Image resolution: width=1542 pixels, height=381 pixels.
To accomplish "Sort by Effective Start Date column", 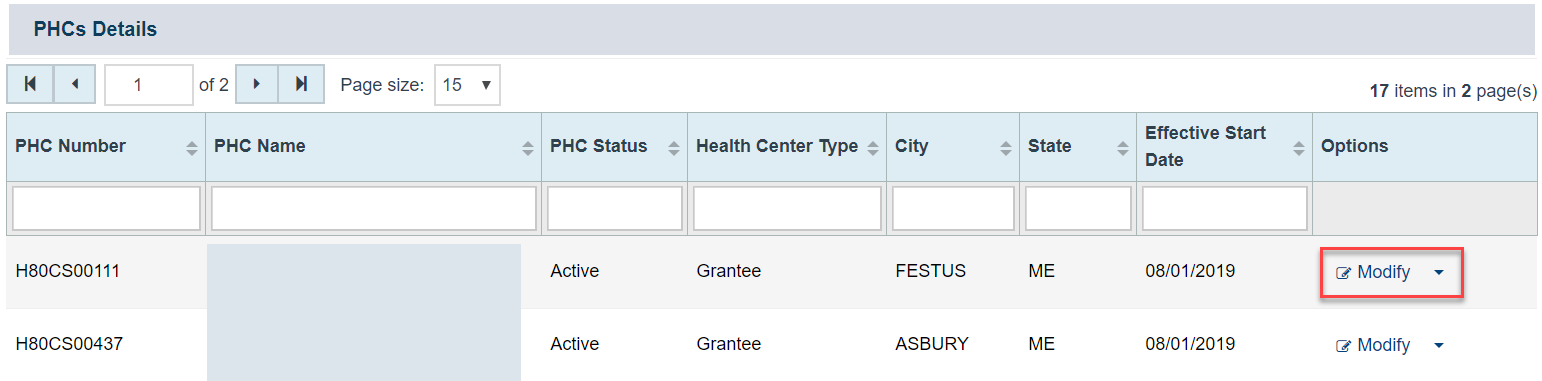I will (x=1299, y=148).
